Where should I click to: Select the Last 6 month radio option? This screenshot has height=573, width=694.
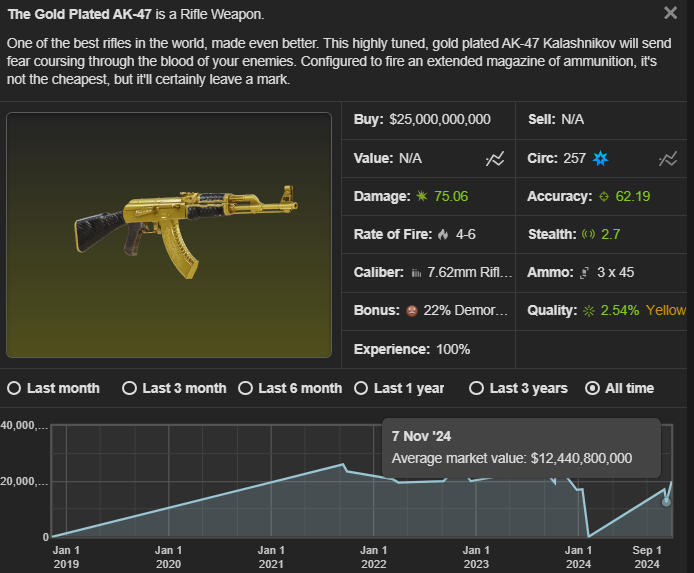click(245, 388)
